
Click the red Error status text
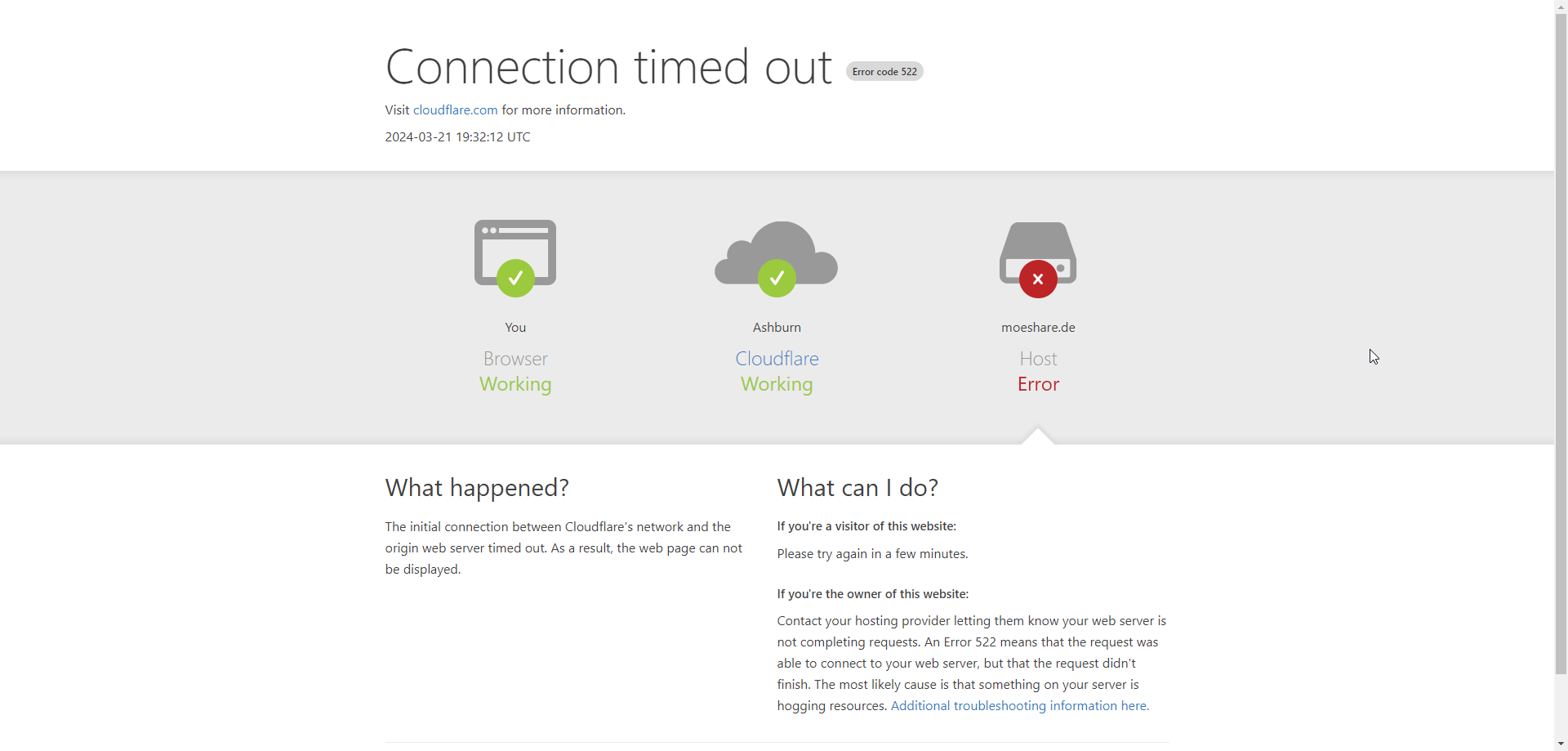click(1038, 384)
